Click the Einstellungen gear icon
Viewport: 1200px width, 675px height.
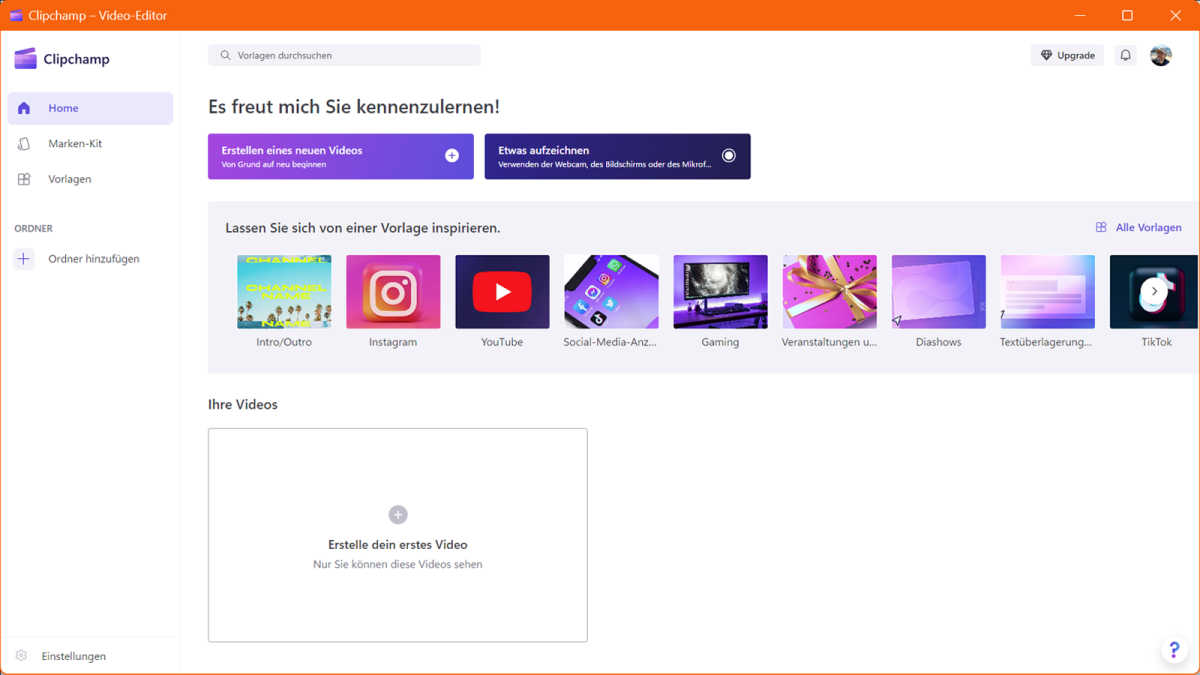pos(21,656)
